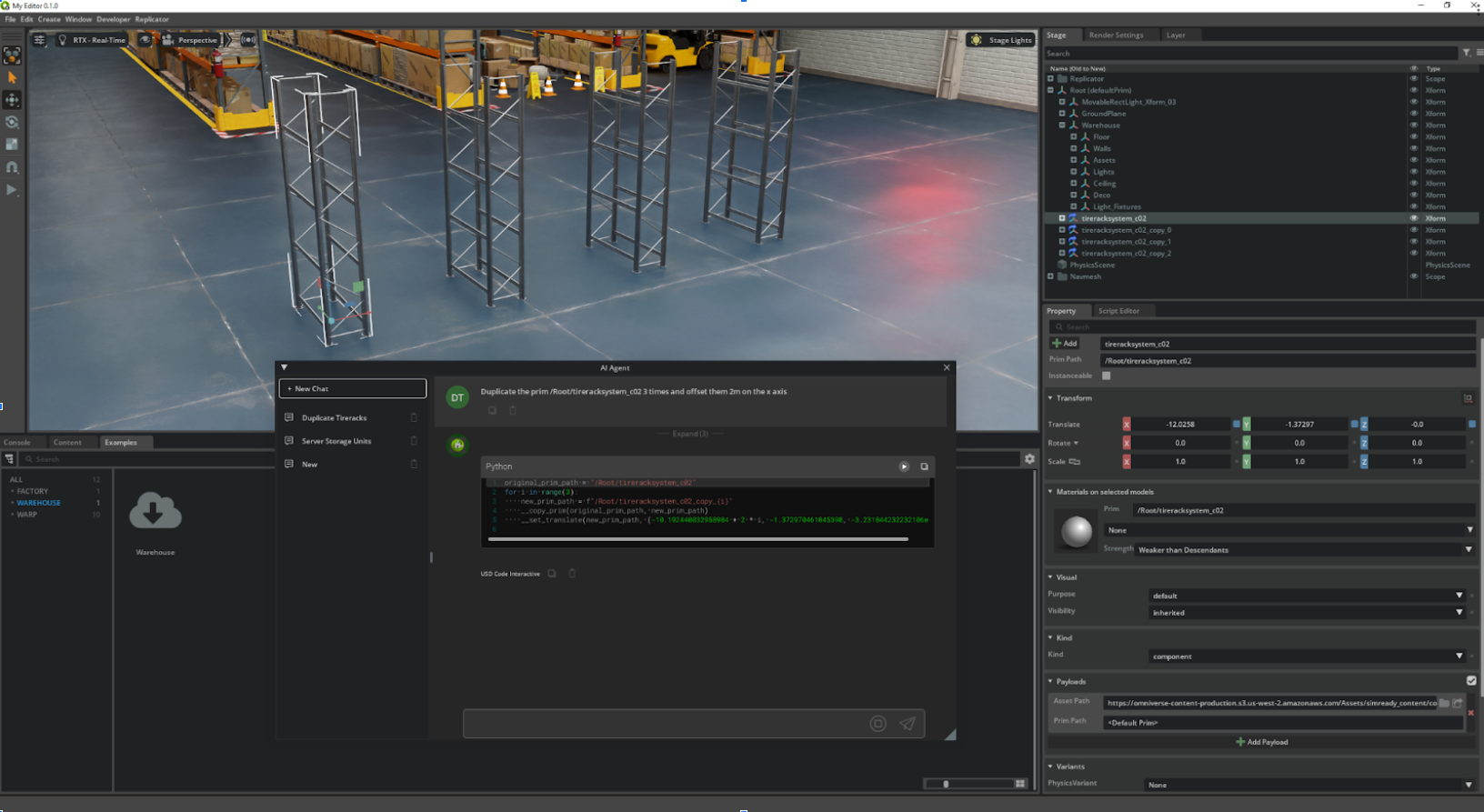Toggle visibility of Navmesh scope
The width and height of the screenshot is (1484, 812).
pos(1413,276)
